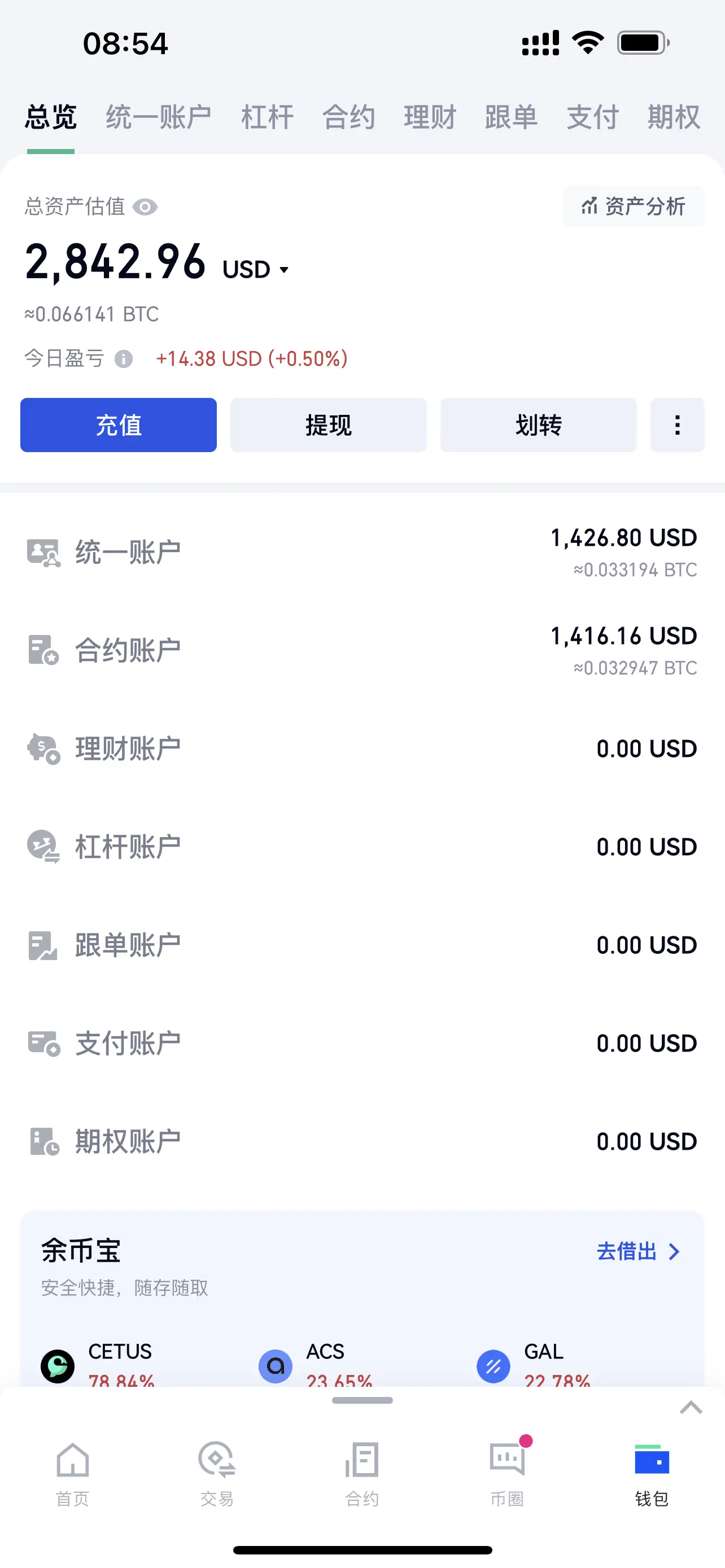This screenshot has width=725, height=1568.
Task: Hide total asset value with eye icon
Action: (145, 207)
